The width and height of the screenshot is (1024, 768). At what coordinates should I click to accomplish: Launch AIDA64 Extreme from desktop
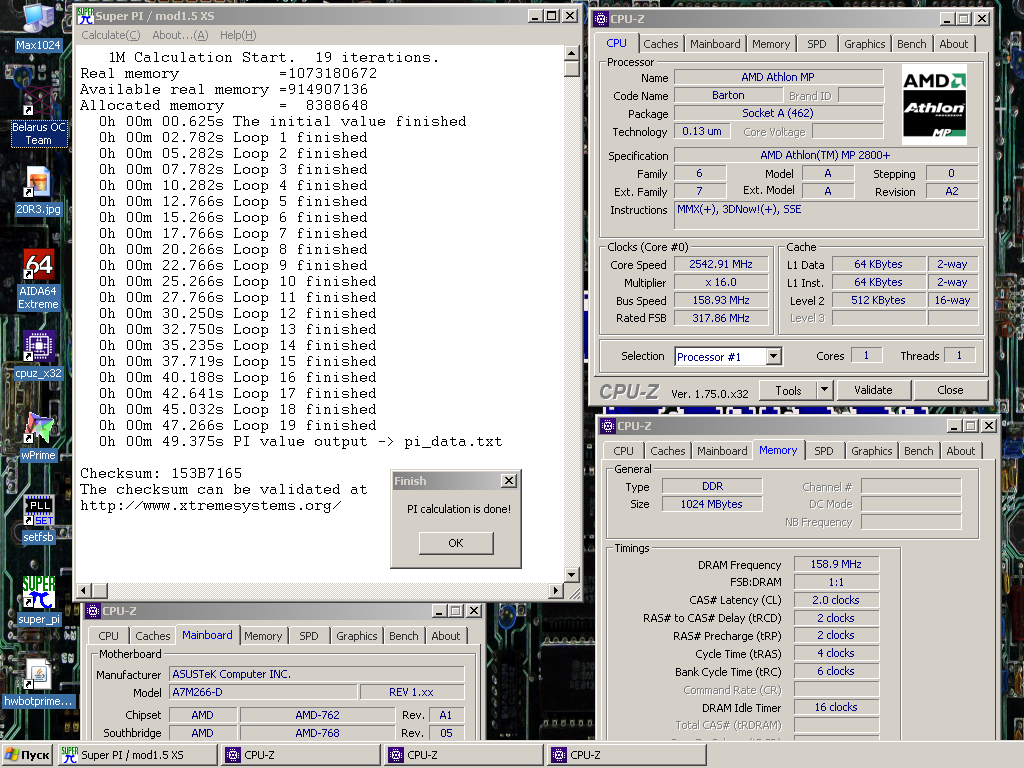pos(38,280)
